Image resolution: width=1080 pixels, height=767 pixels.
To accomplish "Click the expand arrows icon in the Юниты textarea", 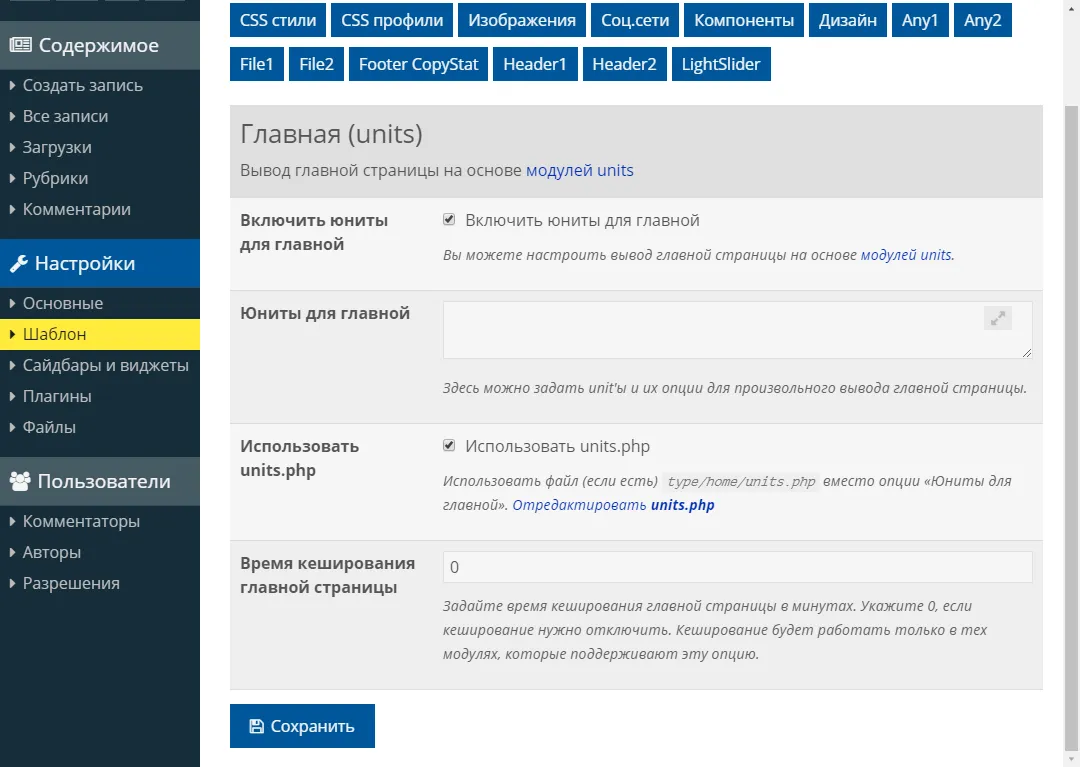I will (997, 318).
